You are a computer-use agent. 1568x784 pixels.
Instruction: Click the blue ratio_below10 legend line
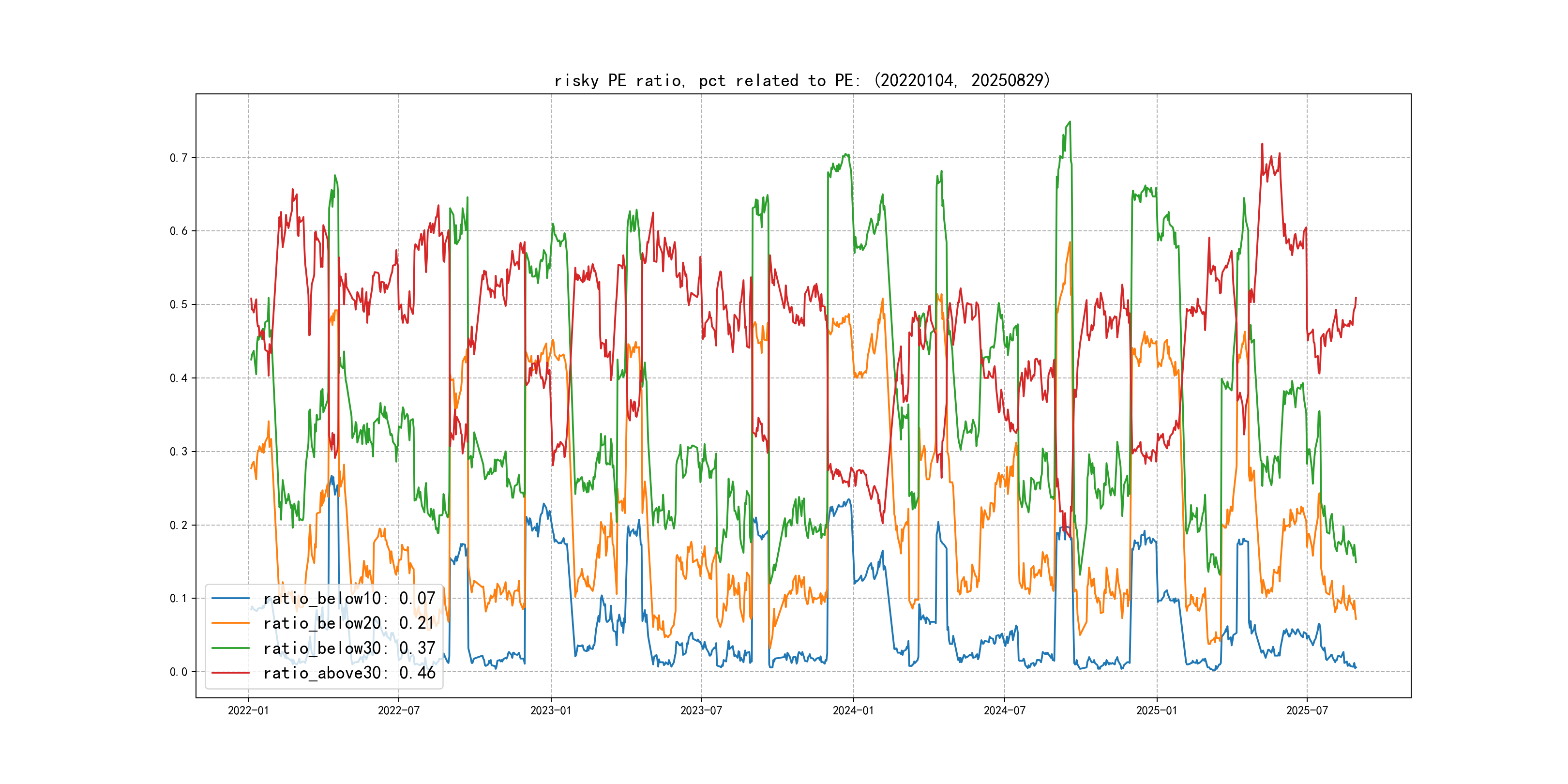click(230, 598)
